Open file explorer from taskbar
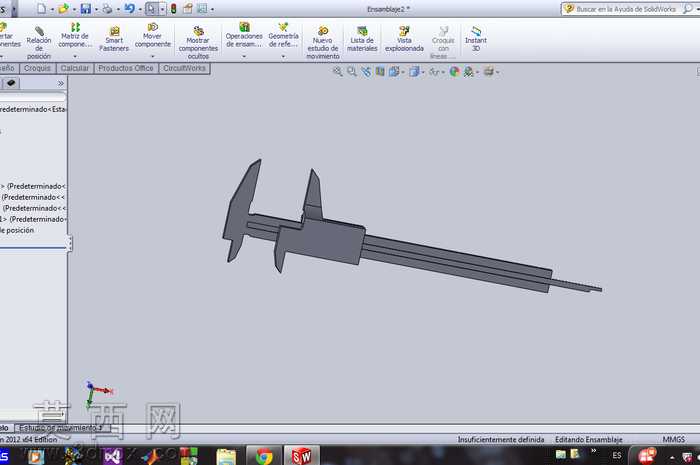 226,457
